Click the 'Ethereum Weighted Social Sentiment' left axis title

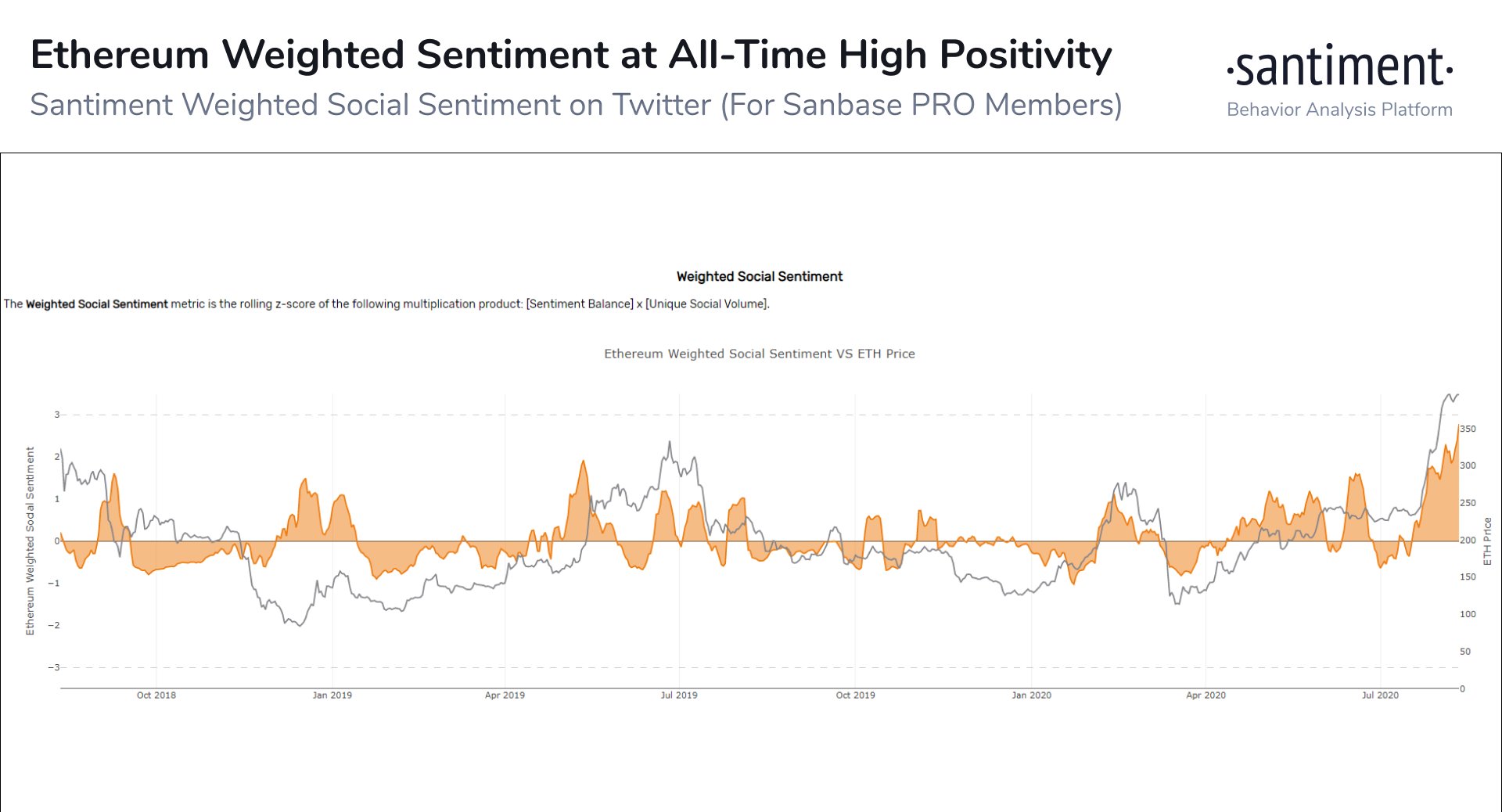pyautogui.click(x=30, y=541)
